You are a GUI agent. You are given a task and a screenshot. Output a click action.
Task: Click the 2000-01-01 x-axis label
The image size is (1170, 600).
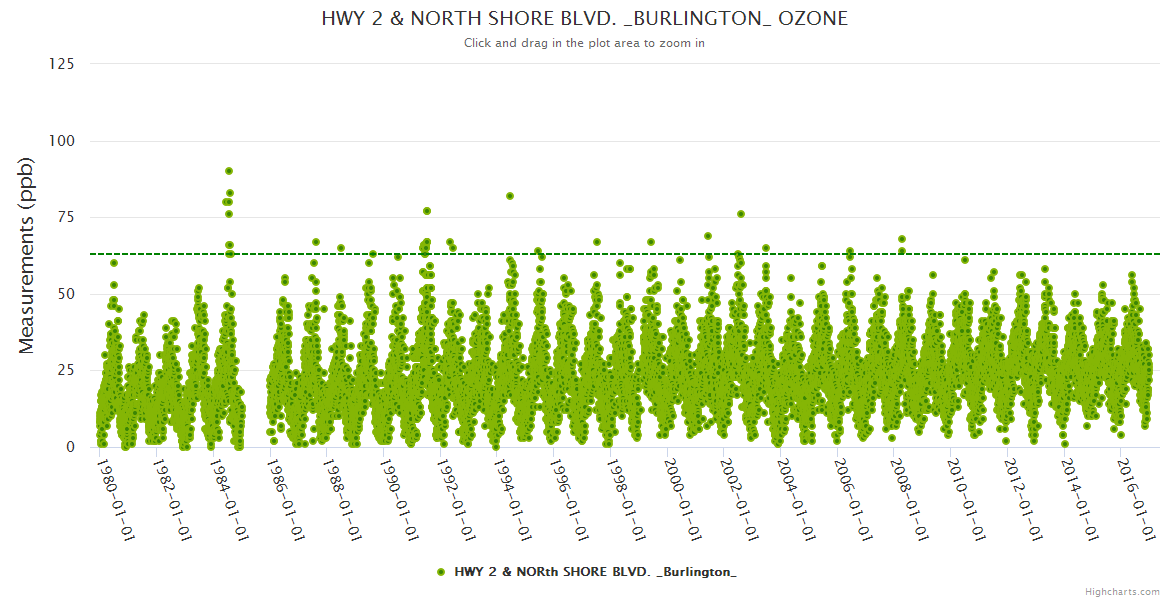click(x=685, y=498)
